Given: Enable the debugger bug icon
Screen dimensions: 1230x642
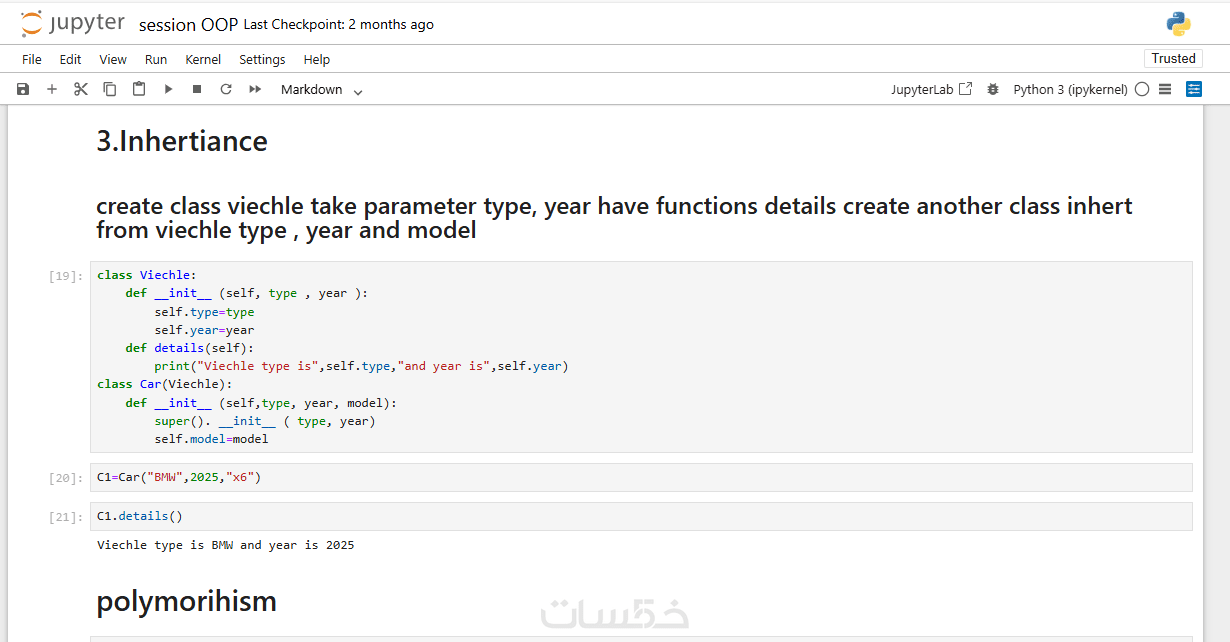Looking at the screenshot, I should click(992, 89).
